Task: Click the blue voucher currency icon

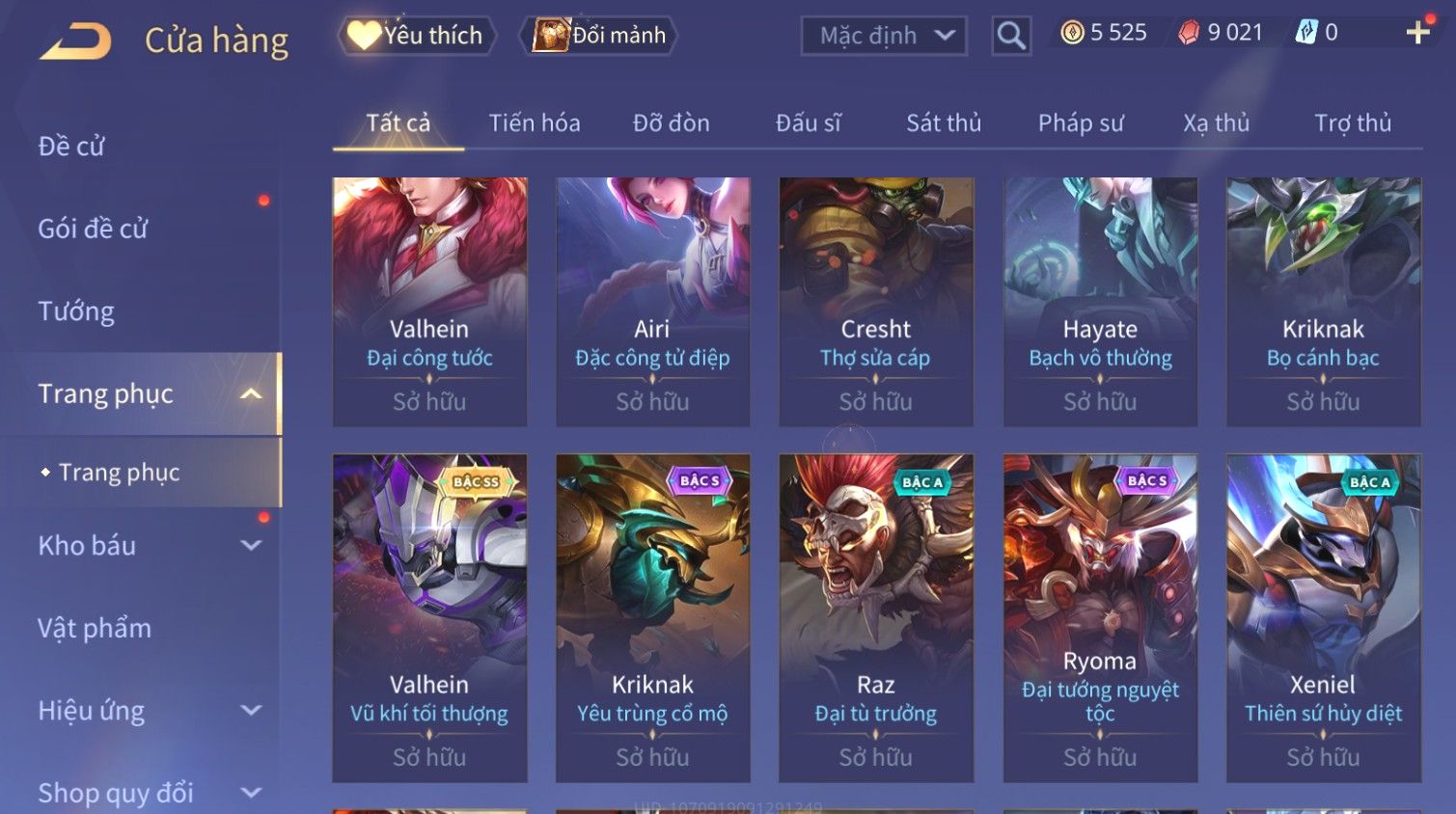Action: (x=1306, y=33)
